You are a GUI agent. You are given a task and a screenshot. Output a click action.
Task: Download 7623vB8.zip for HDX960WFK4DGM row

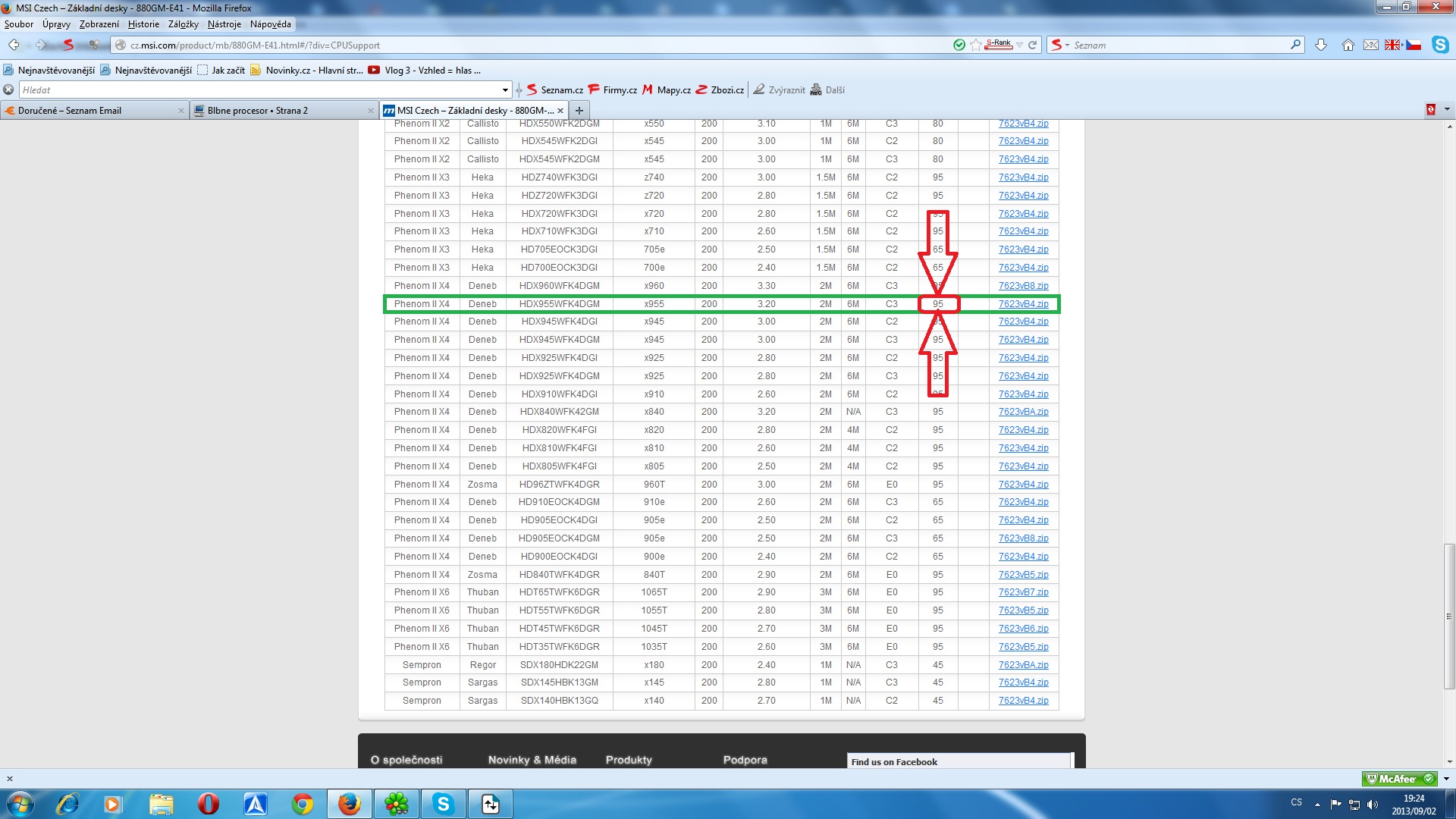coord(1023,286)
